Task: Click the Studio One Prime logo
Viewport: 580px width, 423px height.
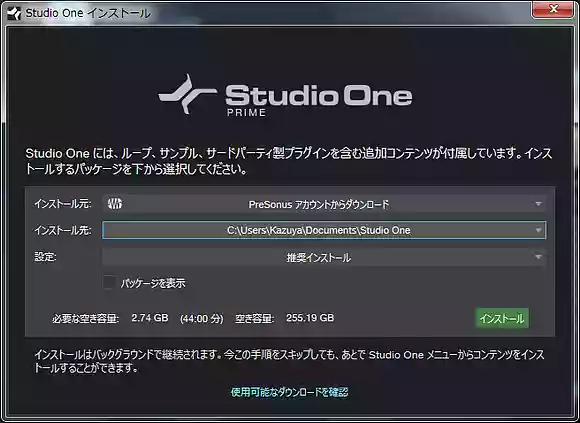Action: pyautogui.click(x=285, y=95)
